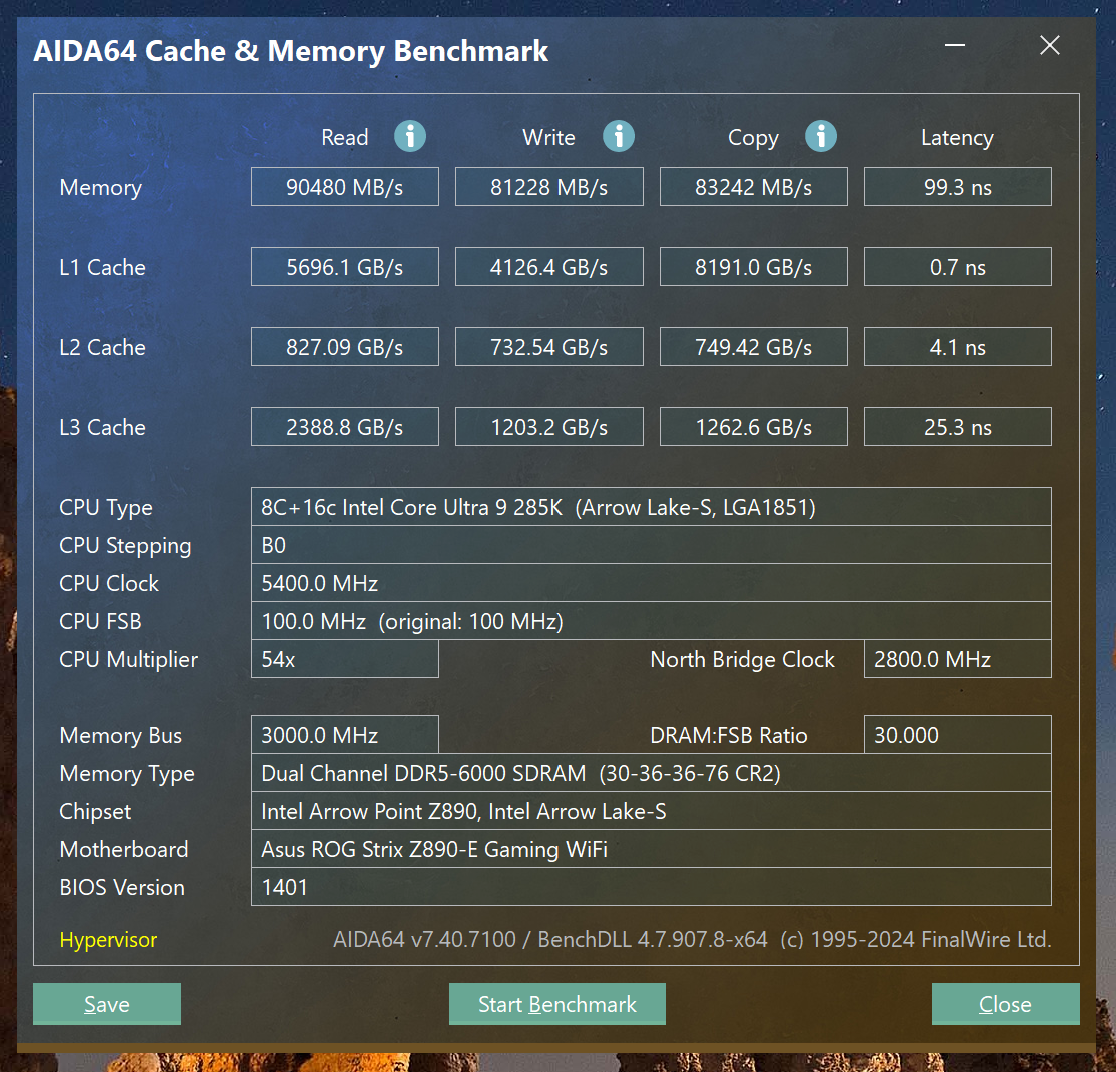The height and width of the screenshot is (1072, 1116).
Task: Click the AIDA64 Cache & Memory Benchmark title
Action: [290, 51]
